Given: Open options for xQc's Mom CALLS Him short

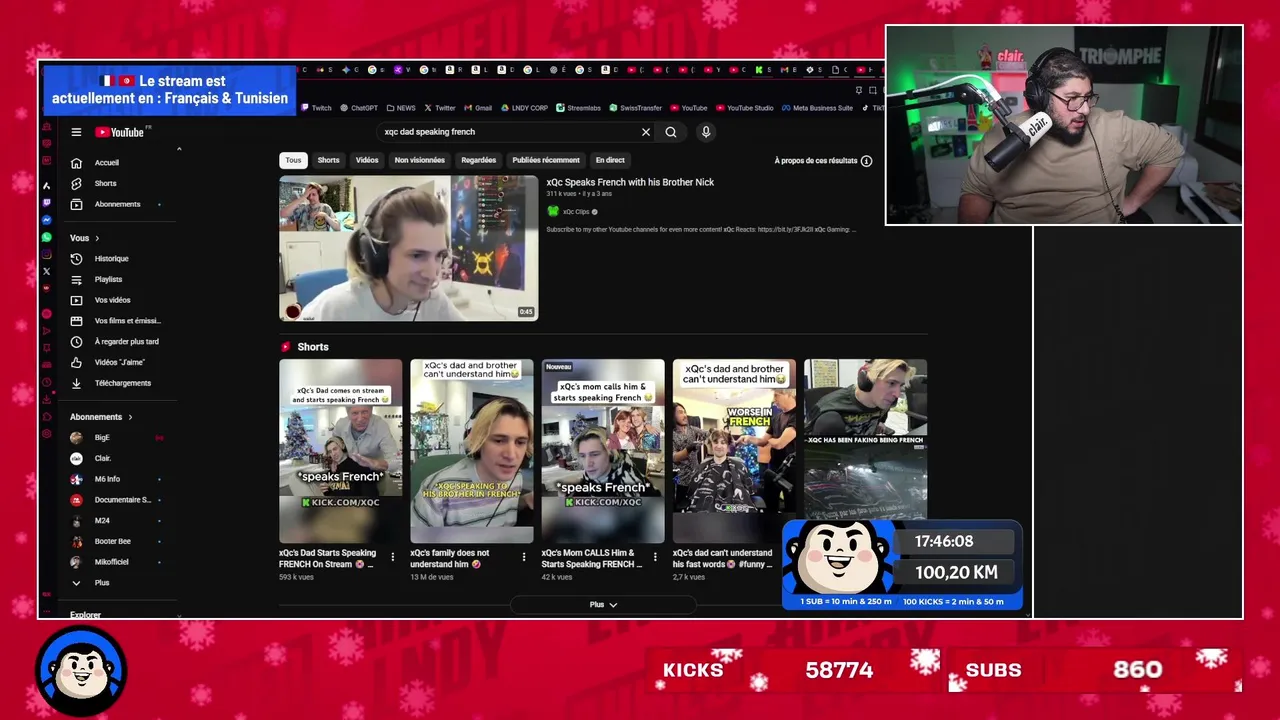Looking at the screenshot, I should [655, 557].
